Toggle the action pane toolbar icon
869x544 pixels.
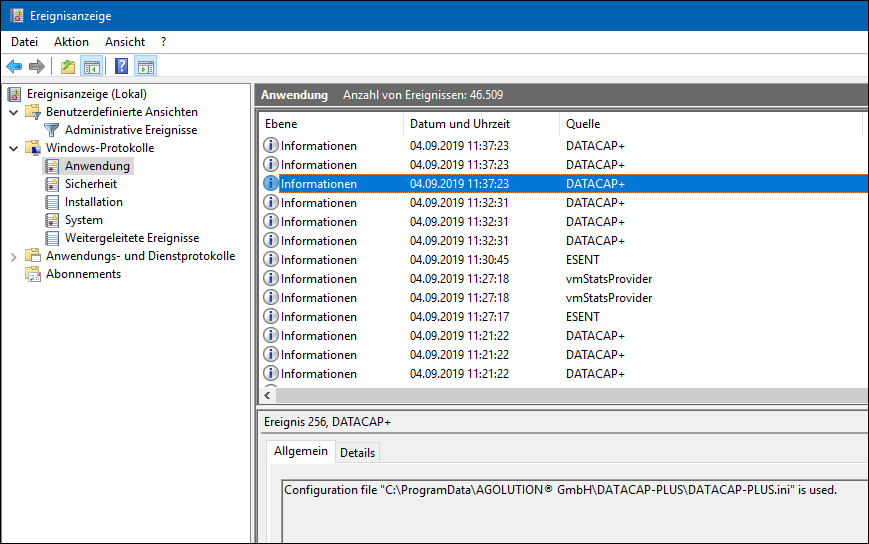pos(146,67)
